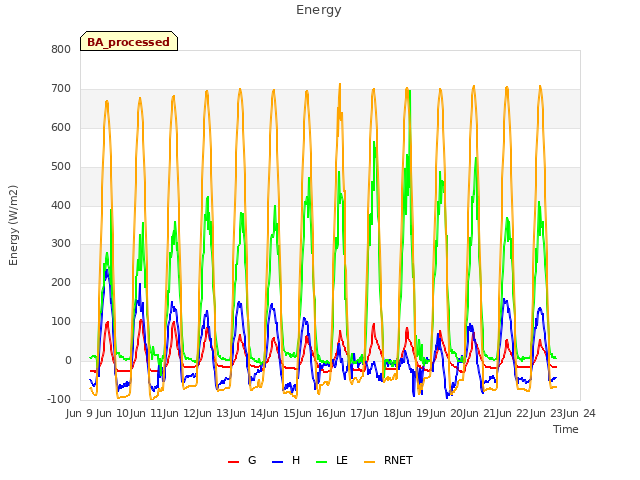
Task: Click the red G legend swatch
Action: pos(233,462)
